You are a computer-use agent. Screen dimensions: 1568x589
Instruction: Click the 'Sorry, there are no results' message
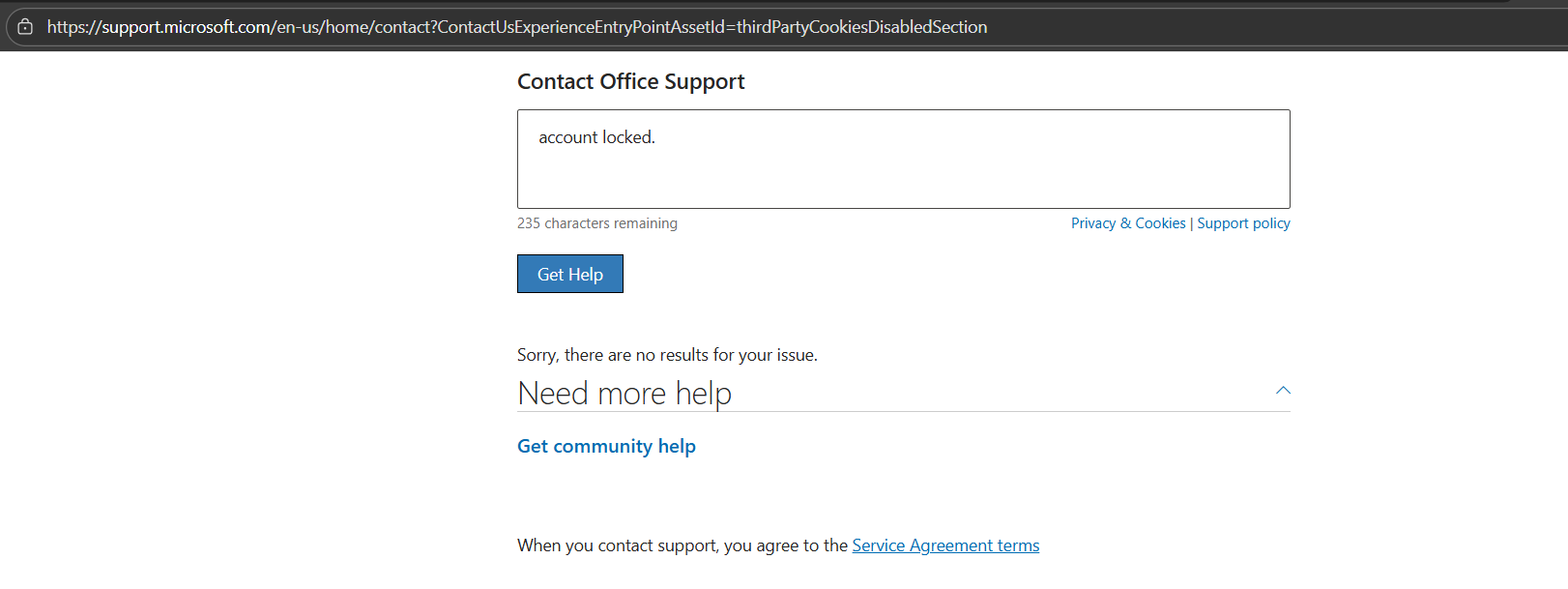pos(667,355)
